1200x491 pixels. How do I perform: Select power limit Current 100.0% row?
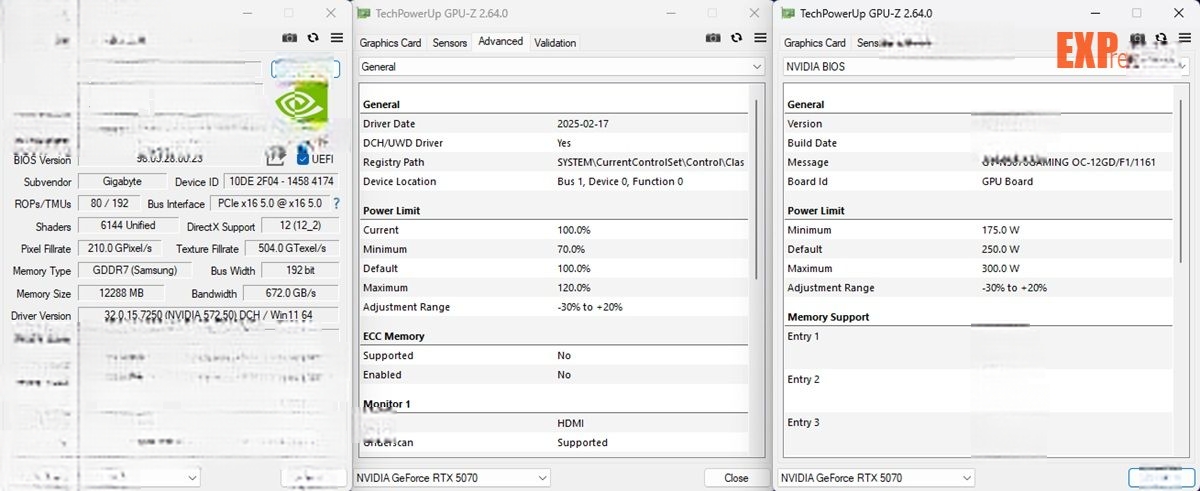(553, 230)
